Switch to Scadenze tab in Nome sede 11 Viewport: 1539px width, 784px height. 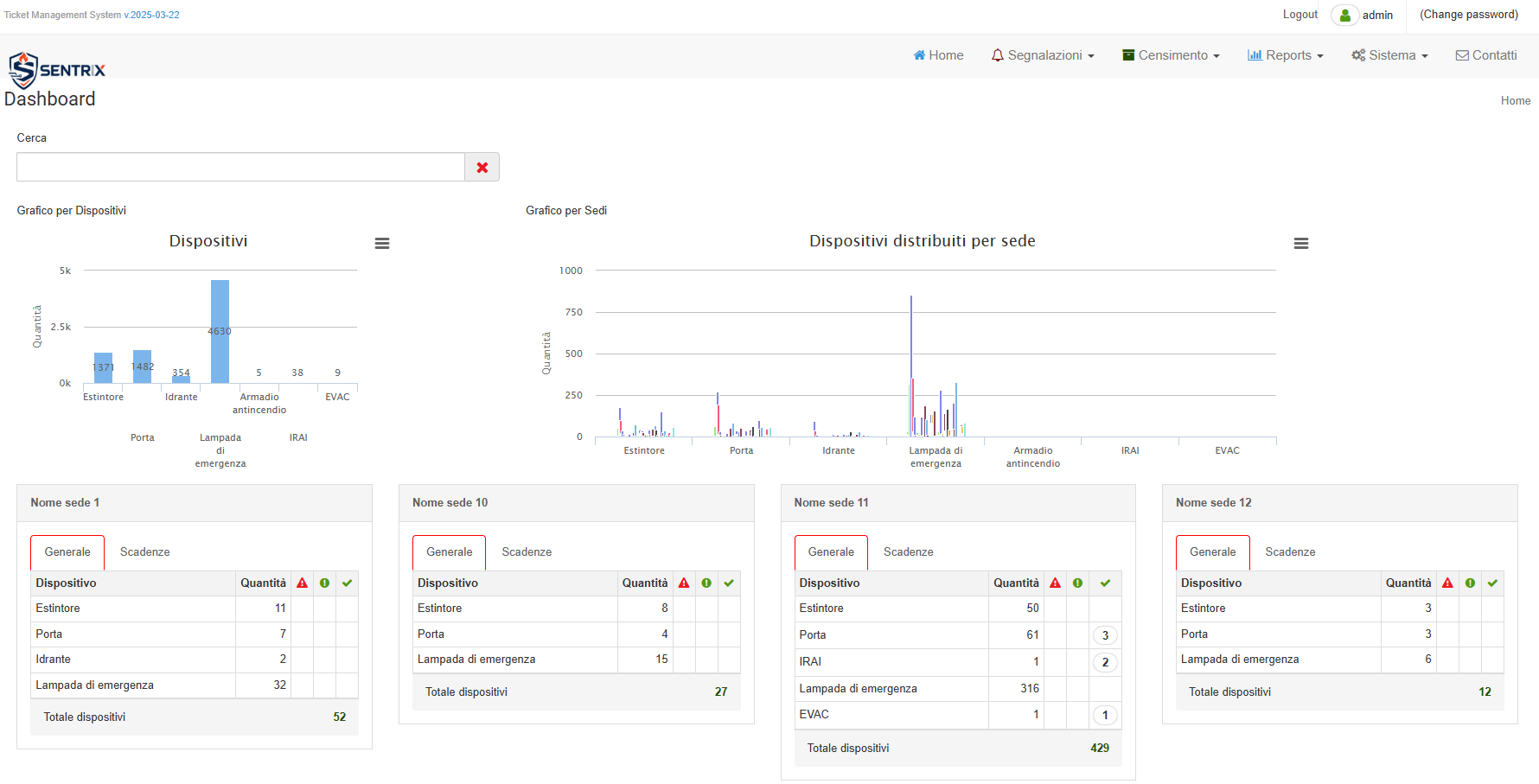909,552
